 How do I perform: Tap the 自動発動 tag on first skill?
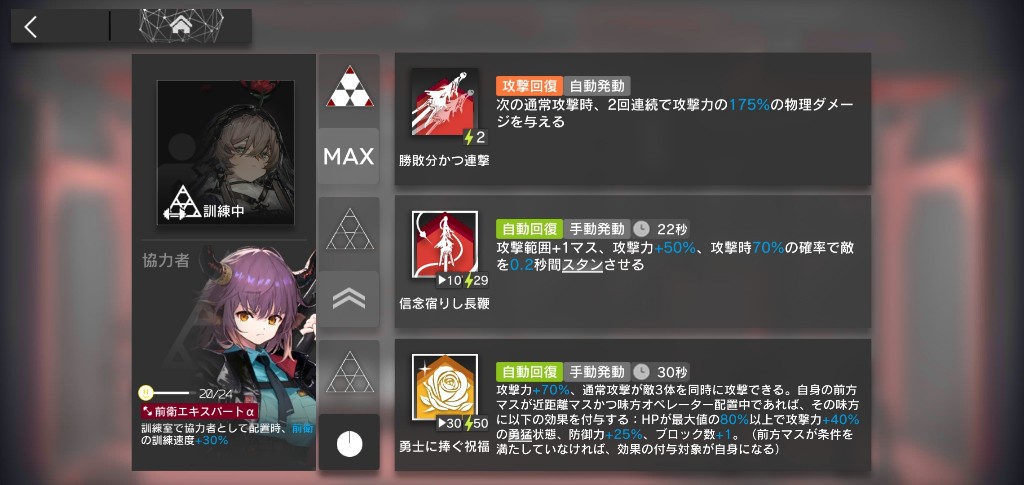pyautogui.click(x=597, y=86)
